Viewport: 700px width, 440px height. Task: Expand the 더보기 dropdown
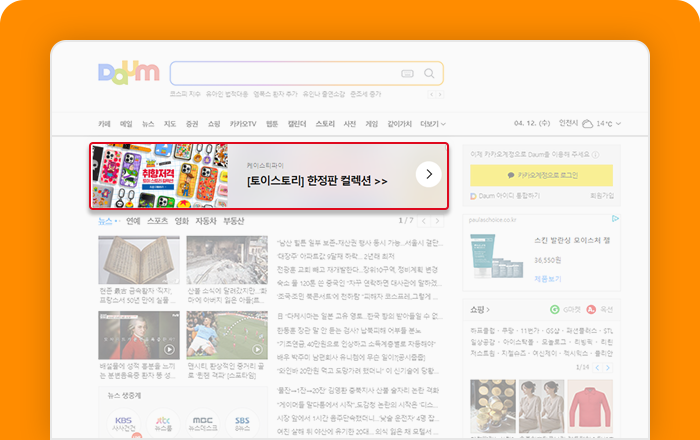(433, 124)
